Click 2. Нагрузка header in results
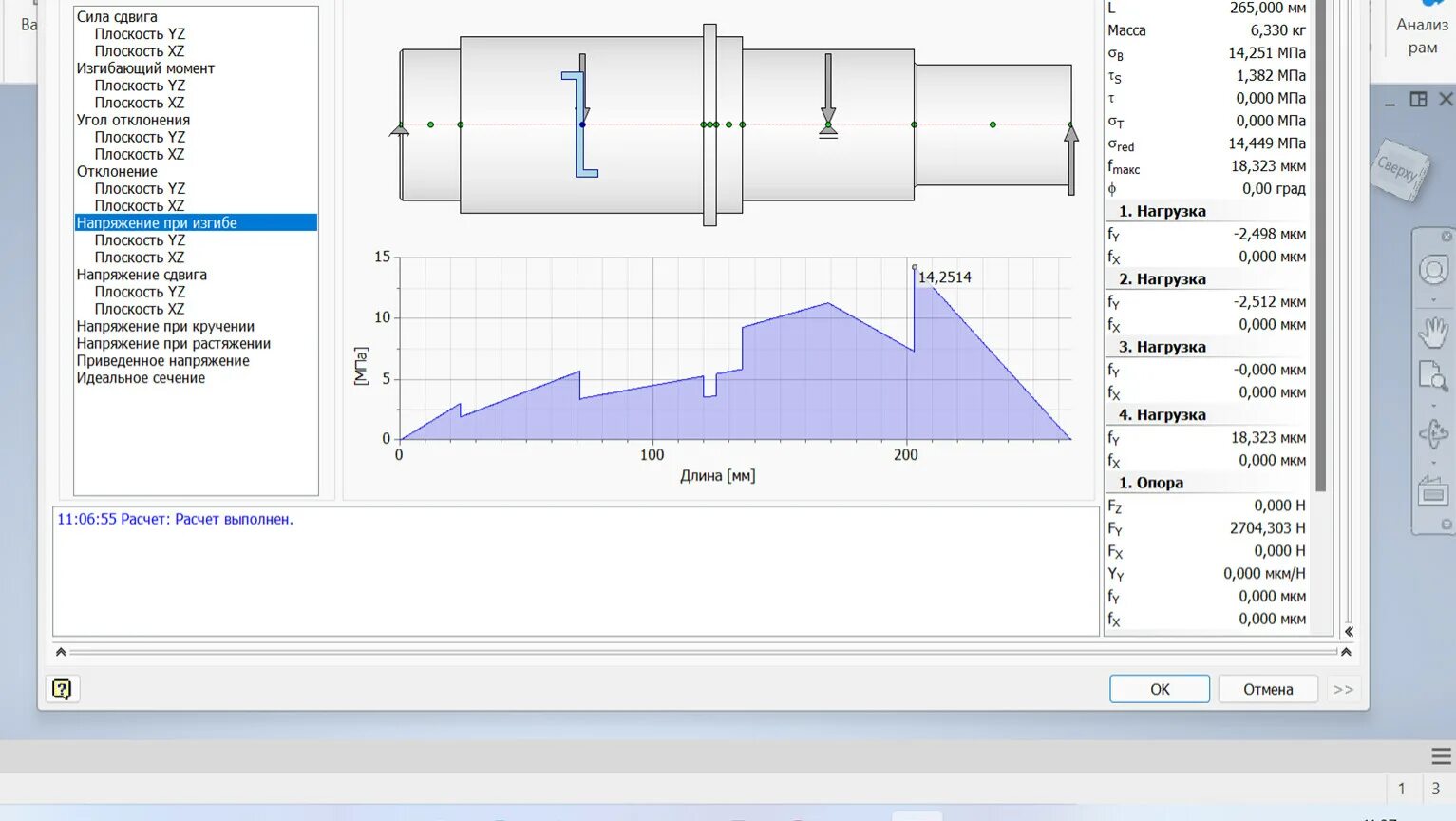Image resolution: width=1456 pixels, height=821 pixels. (x=1162, y=279)
